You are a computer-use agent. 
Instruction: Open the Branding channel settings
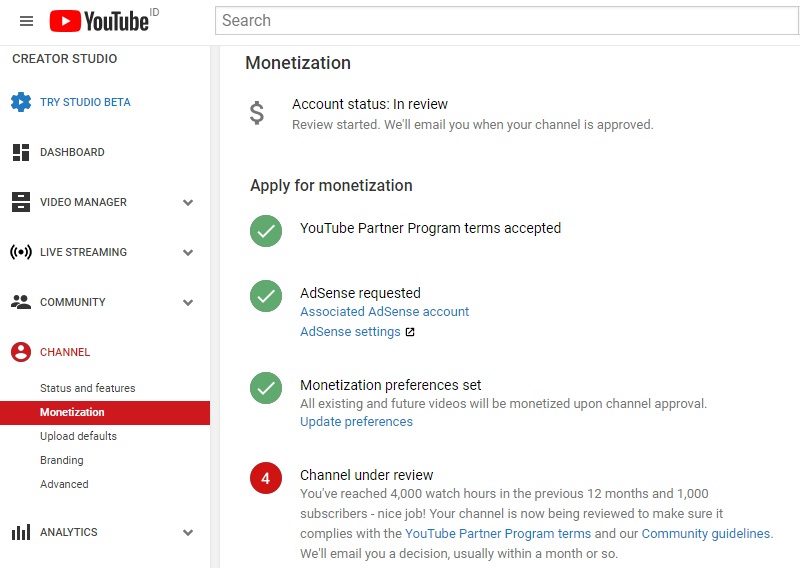(x=62, y=460)
